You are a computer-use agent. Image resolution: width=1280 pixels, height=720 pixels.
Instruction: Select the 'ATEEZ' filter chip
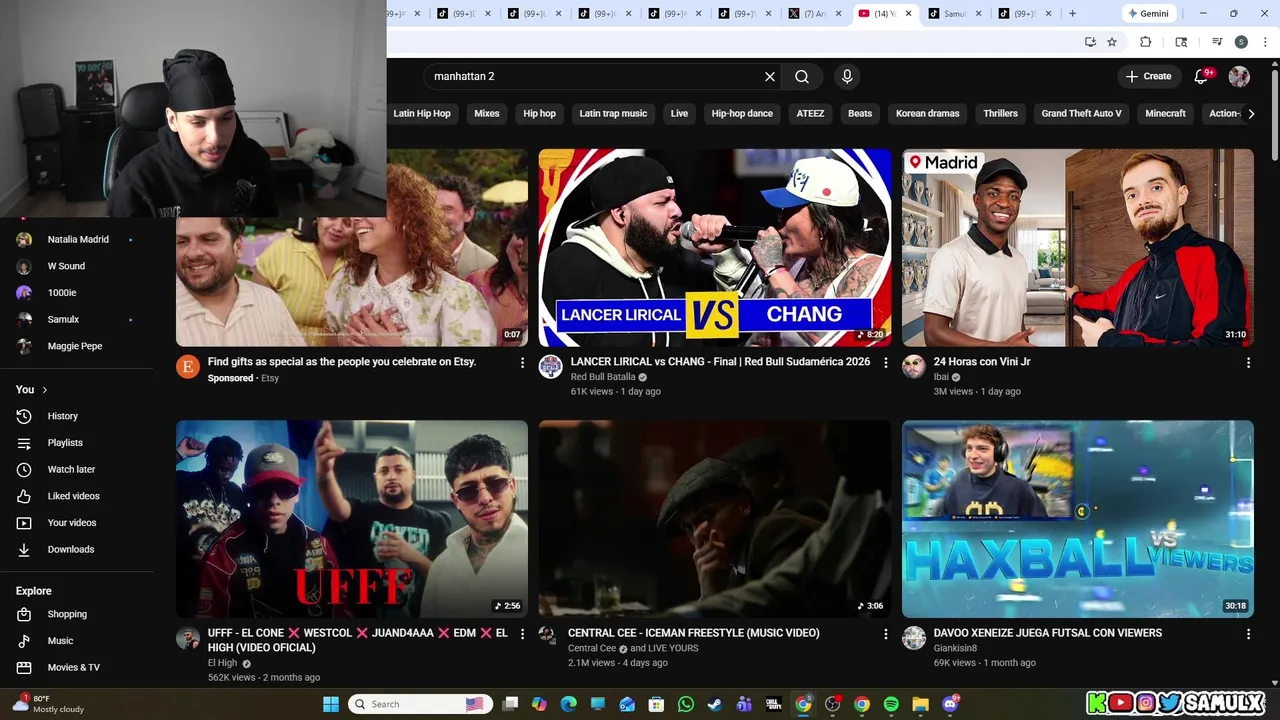[810, 114]
